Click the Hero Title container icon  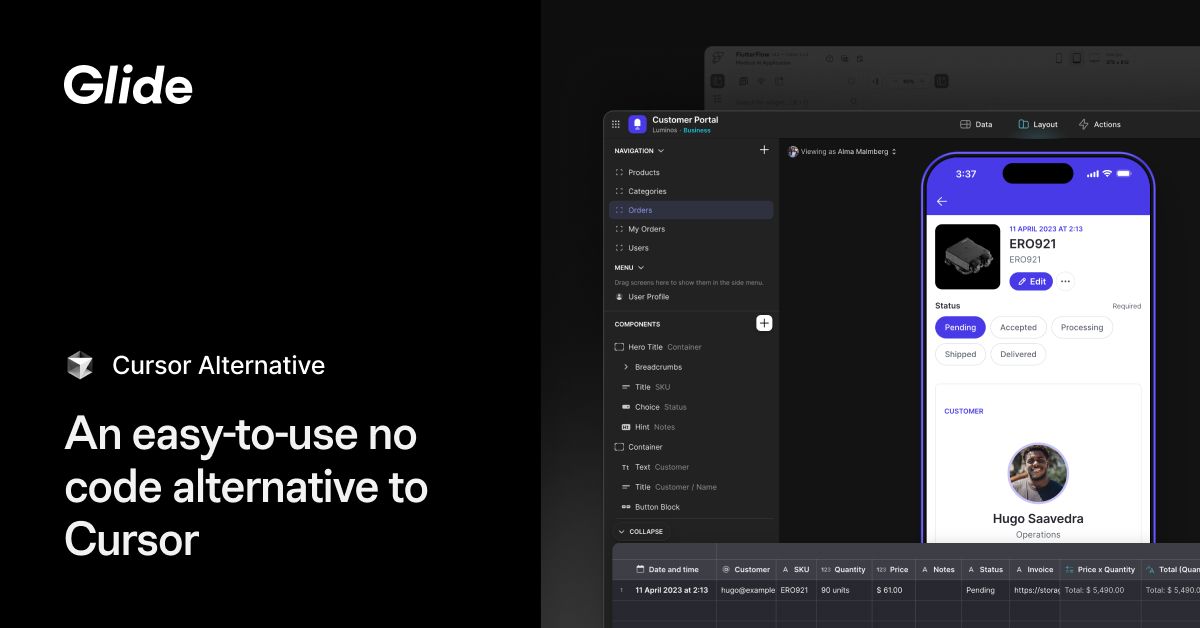click(x=619, y=347)
